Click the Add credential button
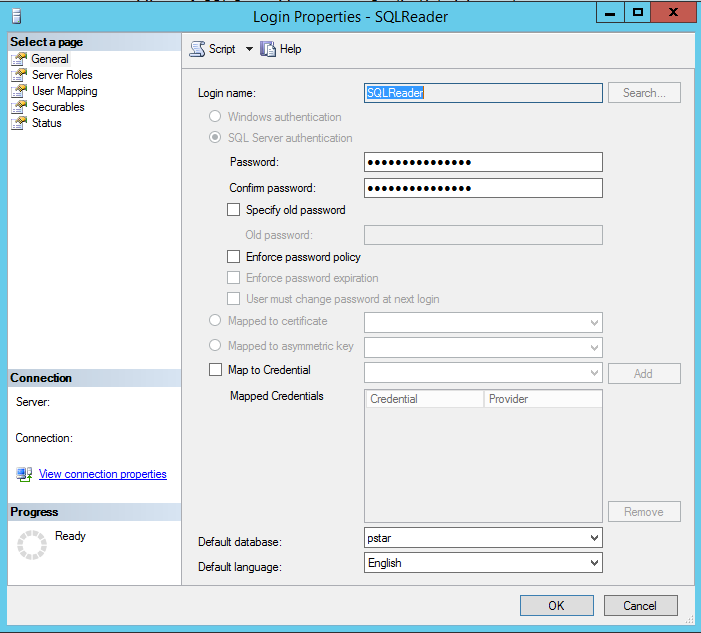701x633 pixels. (x=644, y=374)
